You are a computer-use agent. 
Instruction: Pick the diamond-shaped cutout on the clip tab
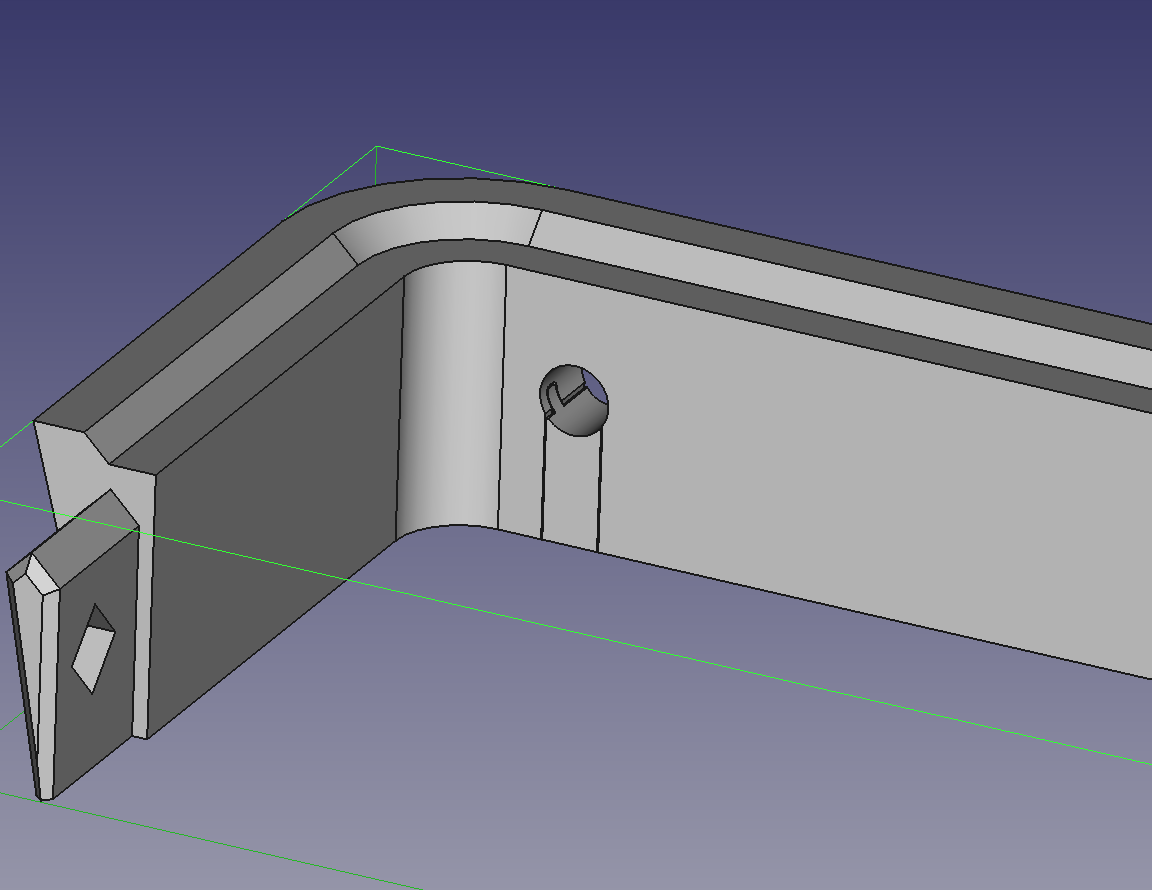pos(93,648)
